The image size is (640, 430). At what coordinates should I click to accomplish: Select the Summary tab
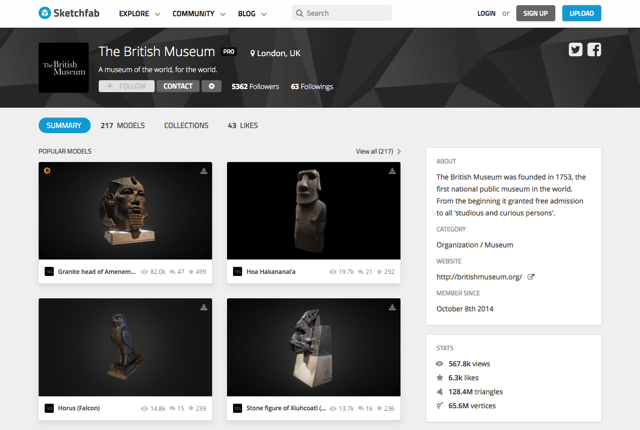point(64,125)
